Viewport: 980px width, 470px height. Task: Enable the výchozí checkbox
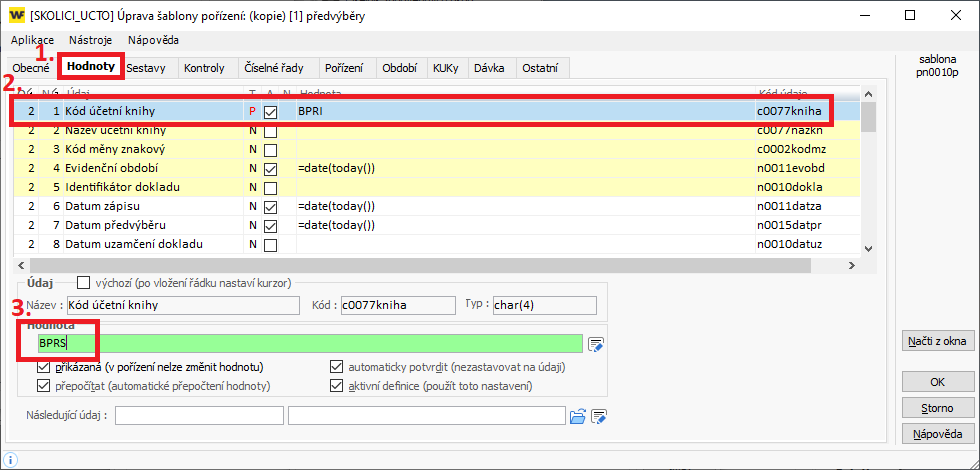(x=83, y=282)
